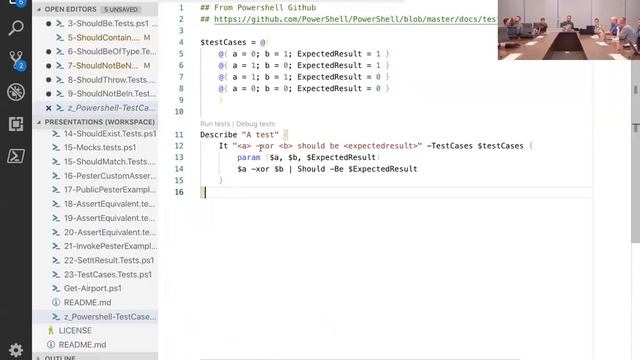
Task: Collapse the Open Editors section
Action: click(x=95, y=9)
